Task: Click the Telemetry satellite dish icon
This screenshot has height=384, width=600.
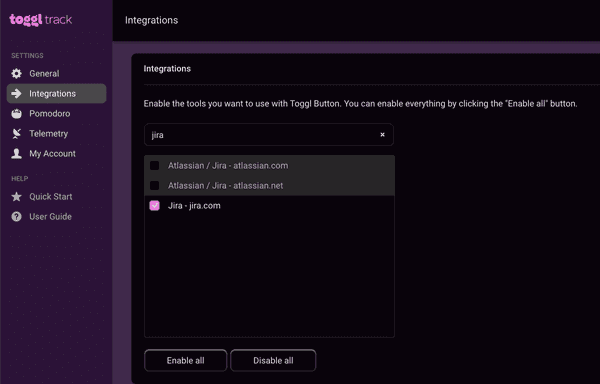Action: pos(16,133)
